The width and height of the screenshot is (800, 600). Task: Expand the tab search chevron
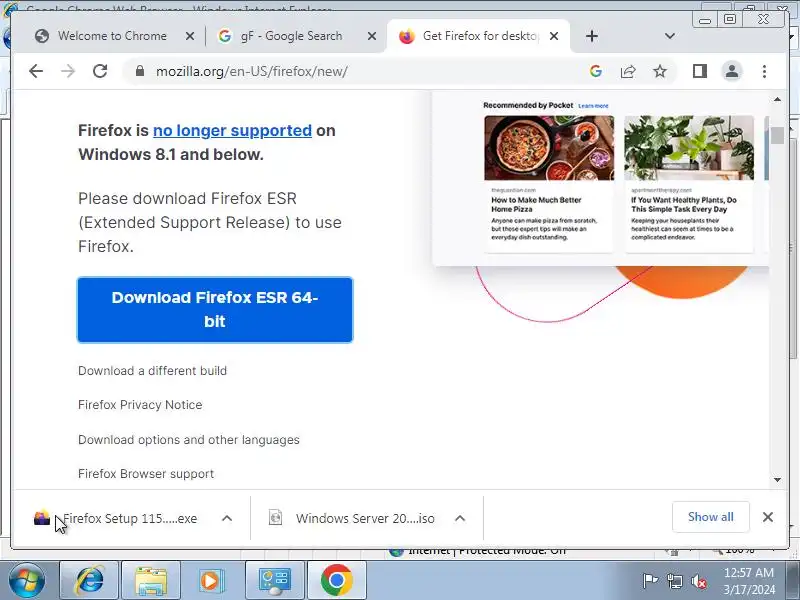tap(670, 36)
